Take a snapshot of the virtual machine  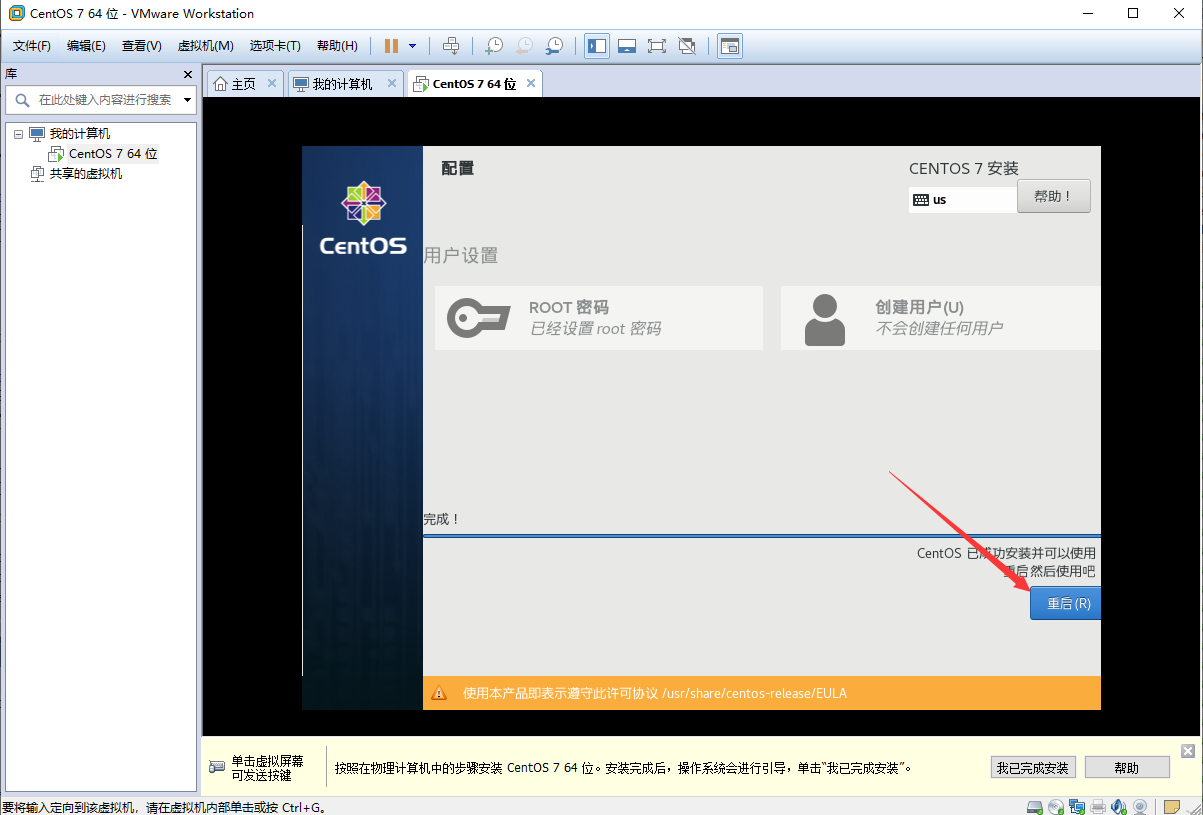pyautogui.click(x=494, y=46)
